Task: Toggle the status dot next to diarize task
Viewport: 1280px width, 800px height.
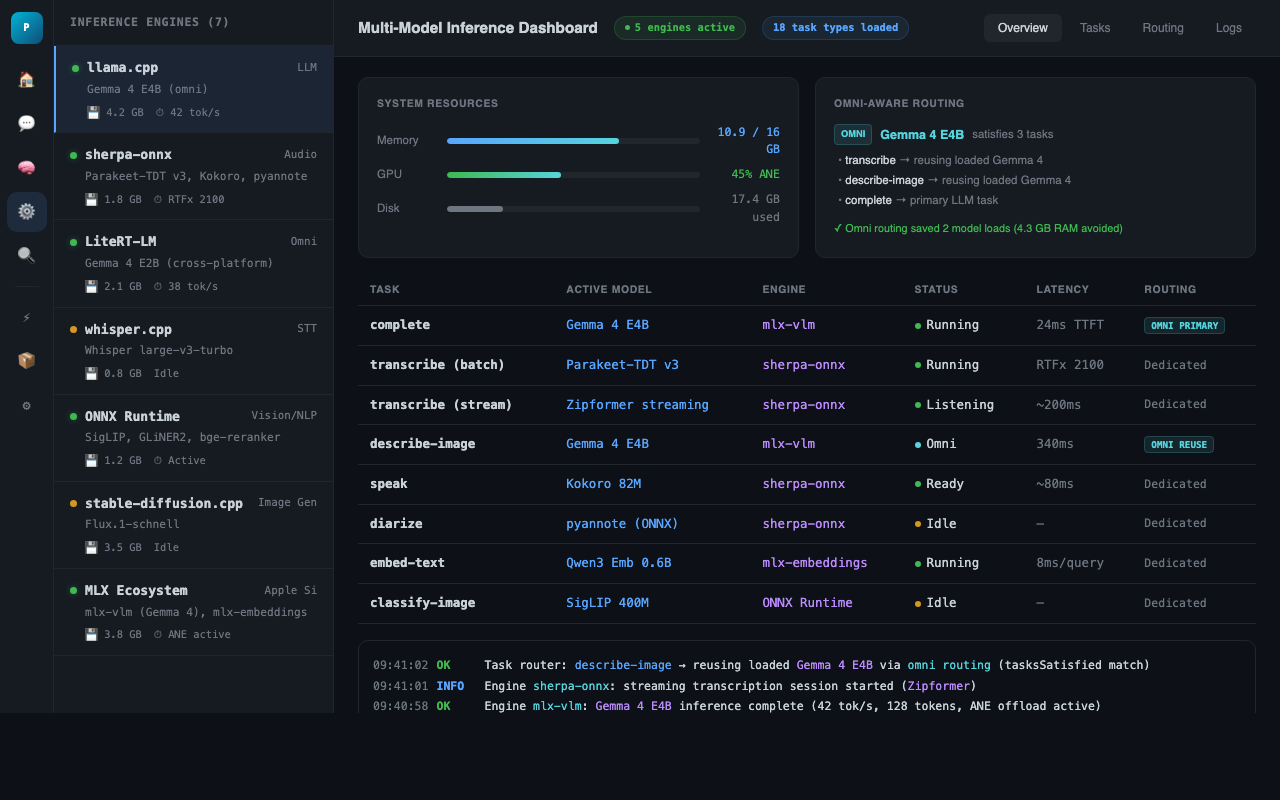Action: [916, 523]
